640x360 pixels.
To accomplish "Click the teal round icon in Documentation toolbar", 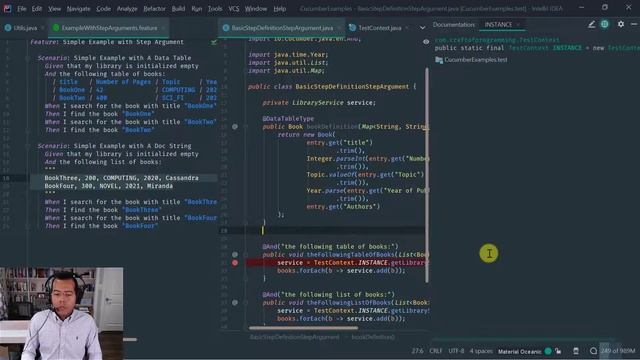I will coord(604,24).
